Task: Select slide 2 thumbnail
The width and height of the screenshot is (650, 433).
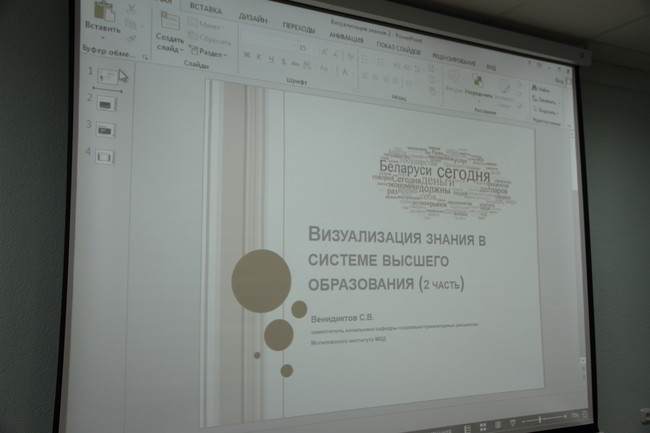Action: 107,104
